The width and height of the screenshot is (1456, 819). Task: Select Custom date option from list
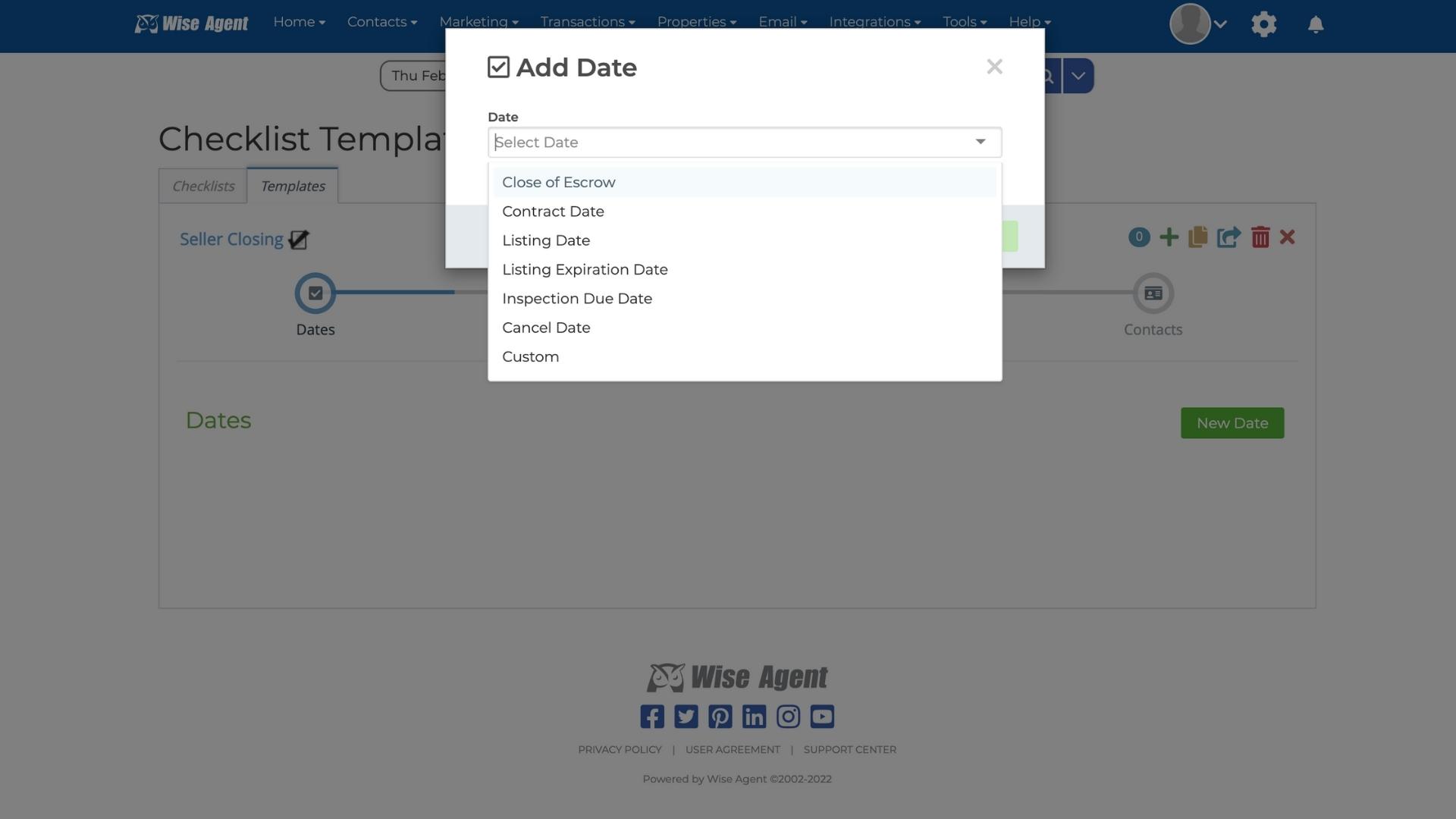coord(530,356)
